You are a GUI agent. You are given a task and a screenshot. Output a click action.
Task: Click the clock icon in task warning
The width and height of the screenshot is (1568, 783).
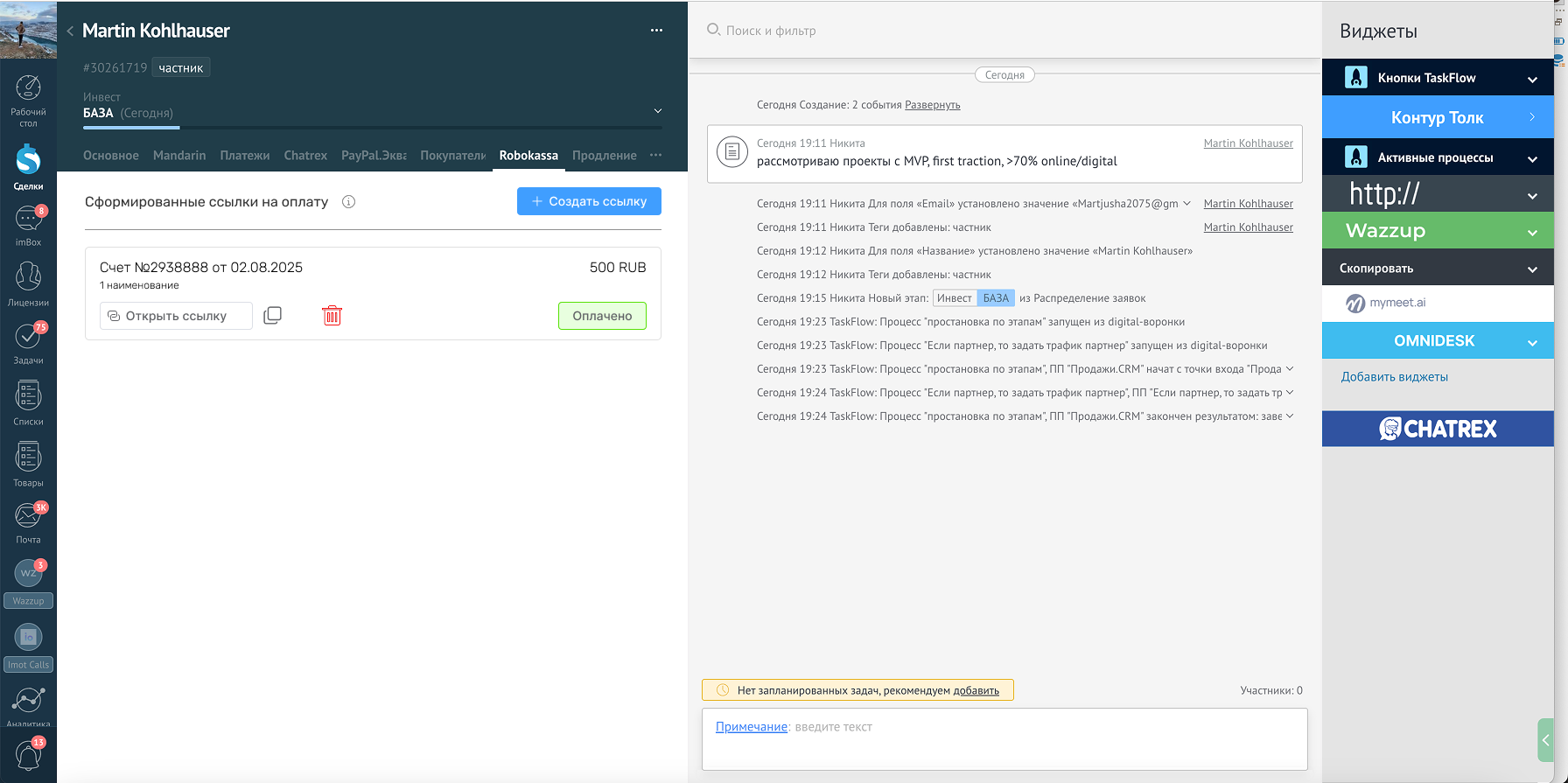(x=723, y=690)
